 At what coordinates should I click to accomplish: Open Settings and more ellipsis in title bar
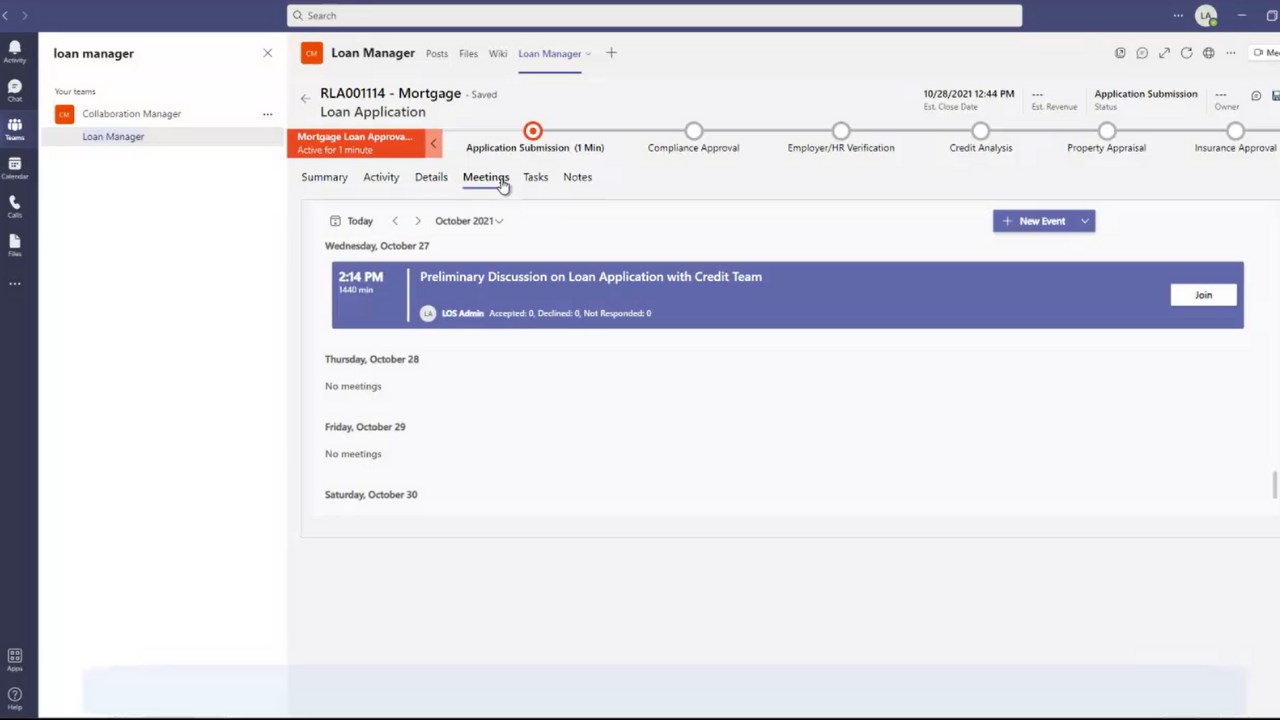point(1178,15)
